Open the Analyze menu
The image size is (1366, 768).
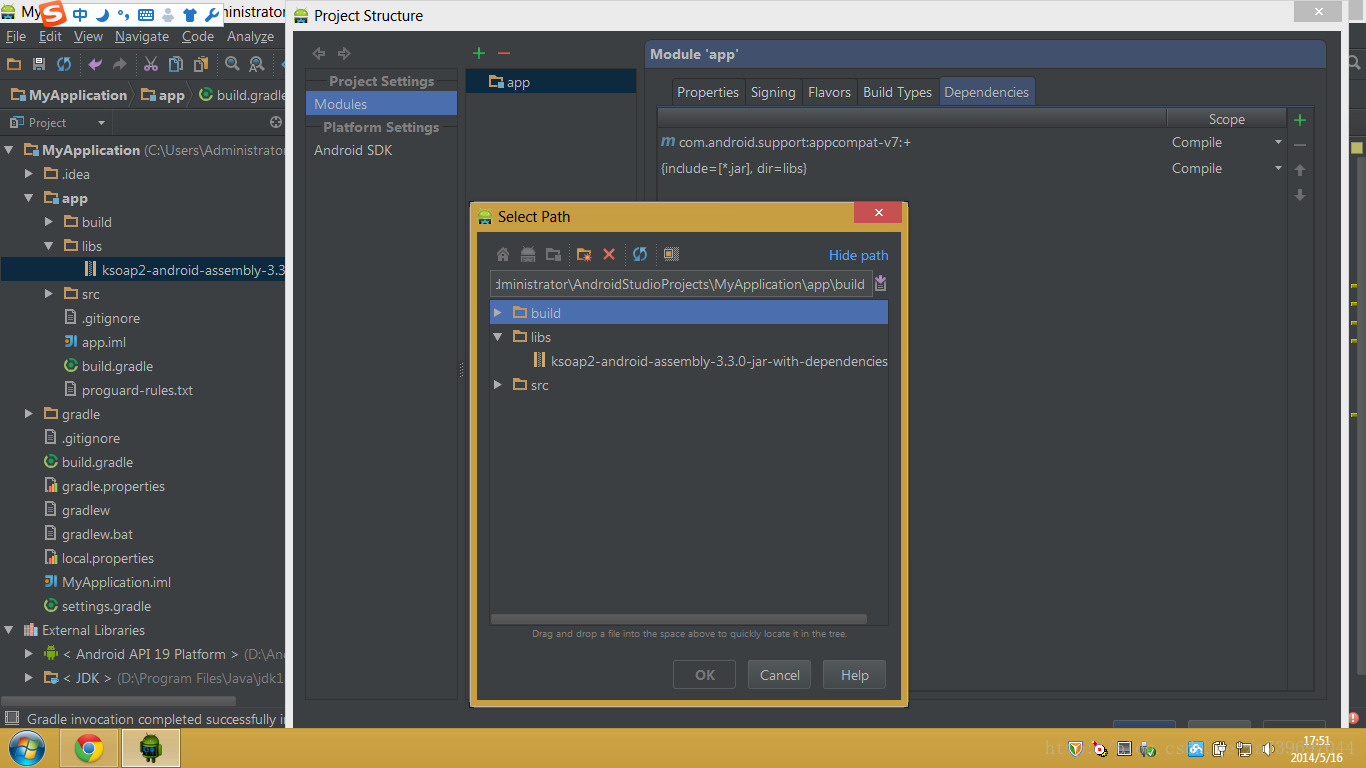250,36
